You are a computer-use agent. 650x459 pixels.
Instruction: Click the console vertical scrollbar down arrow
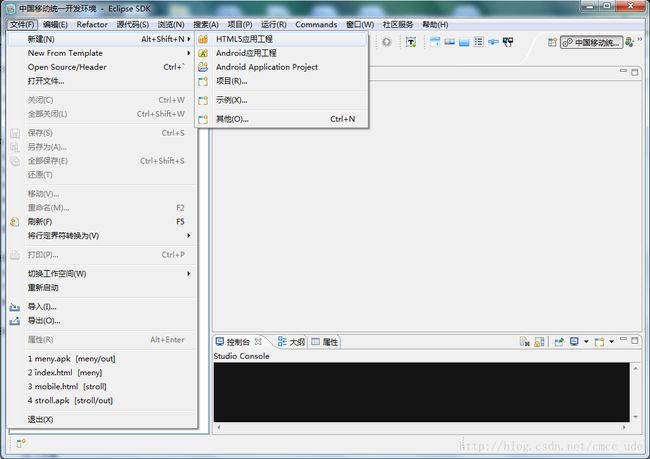coord(635,416)
